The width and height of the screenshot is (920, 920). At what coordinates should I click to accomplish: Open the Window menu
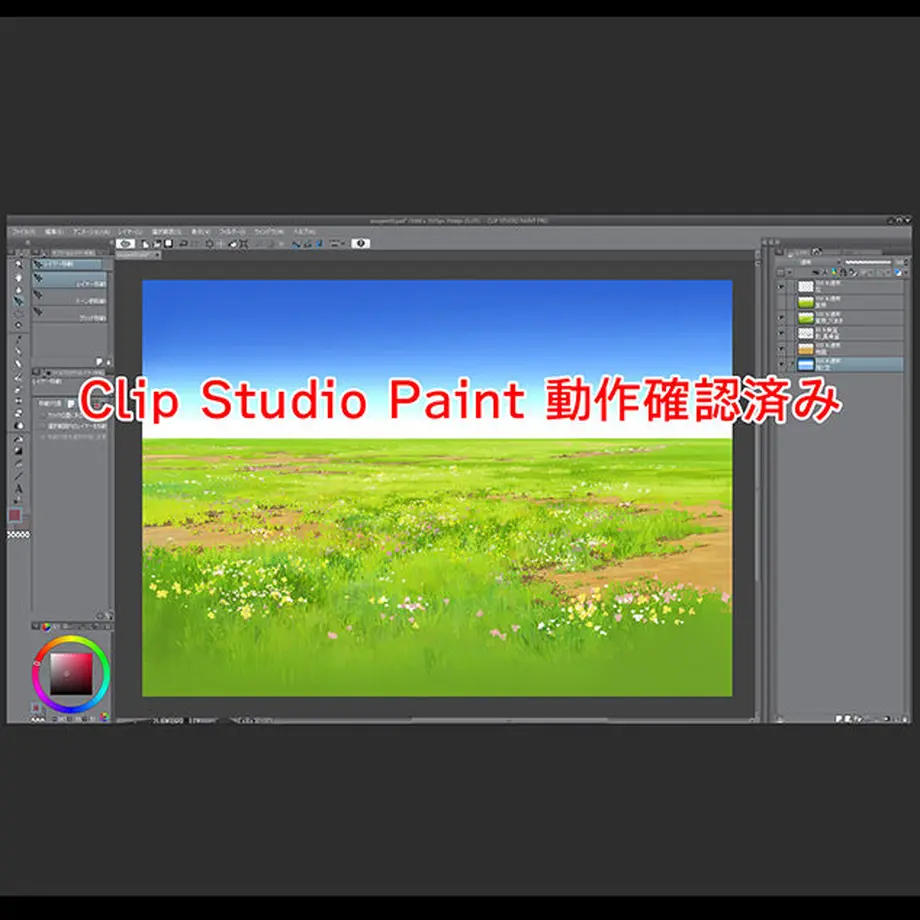(269, 231)
